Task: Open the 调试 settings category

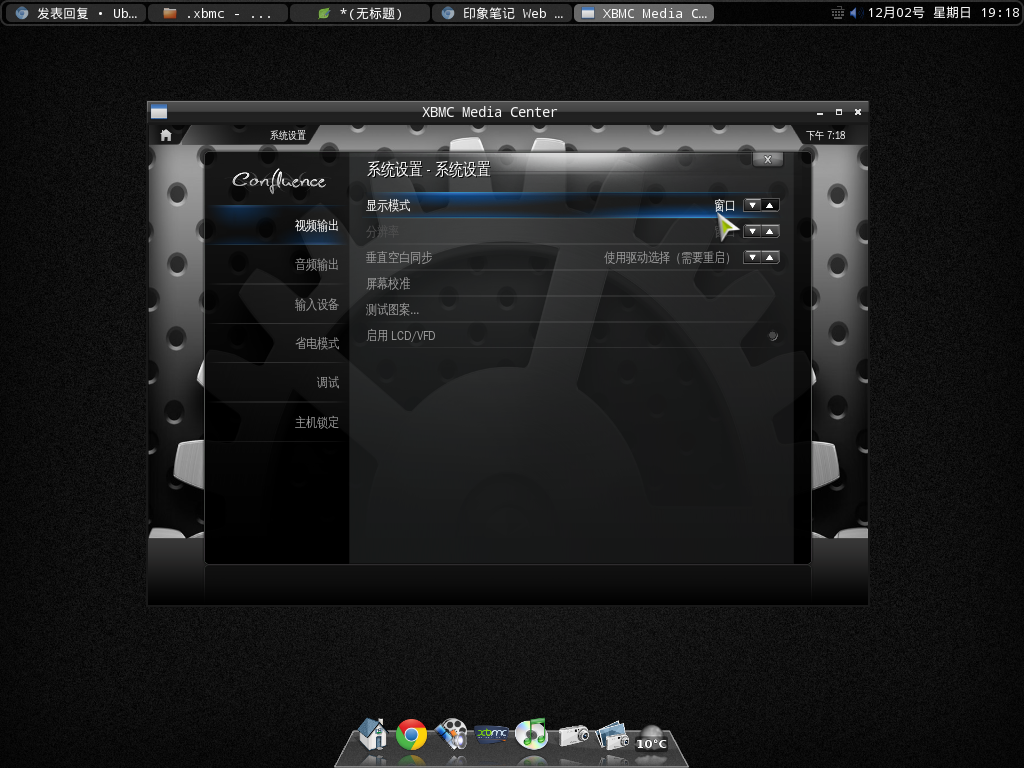Action: [278, 383]
